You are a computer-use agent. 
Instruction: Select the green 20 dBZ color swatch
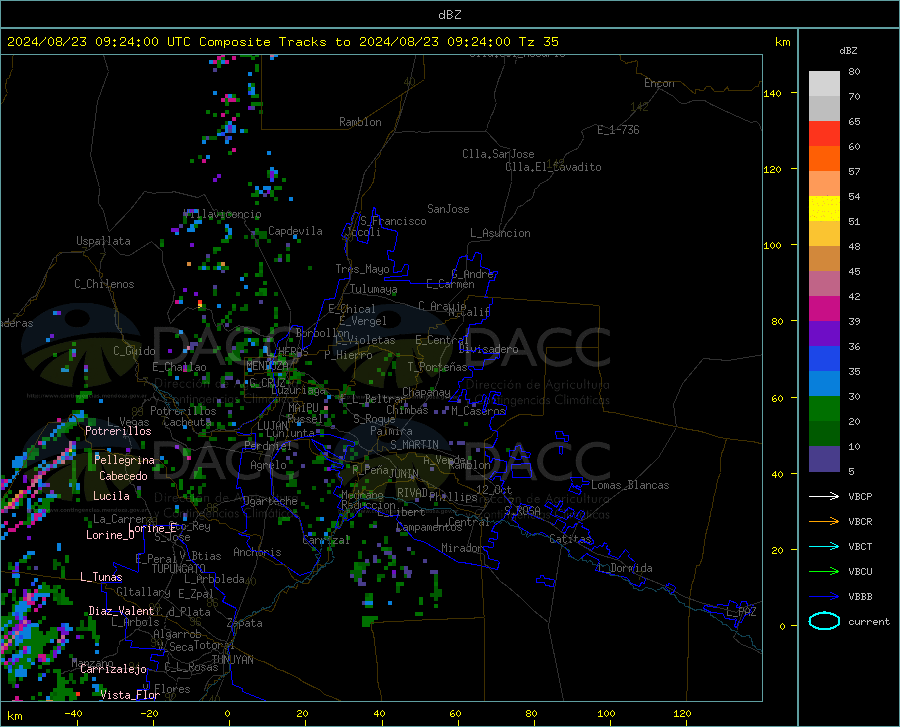point(824,409)
